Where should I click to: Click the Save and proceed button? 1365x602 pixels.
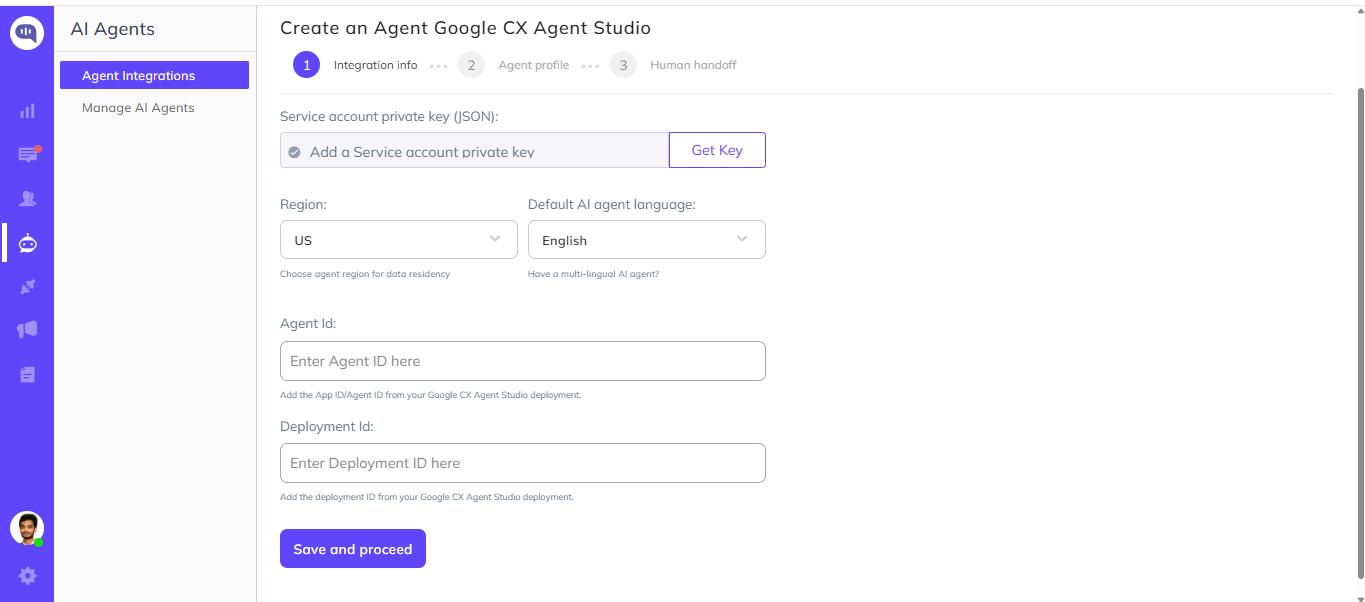tap(353, 549)
